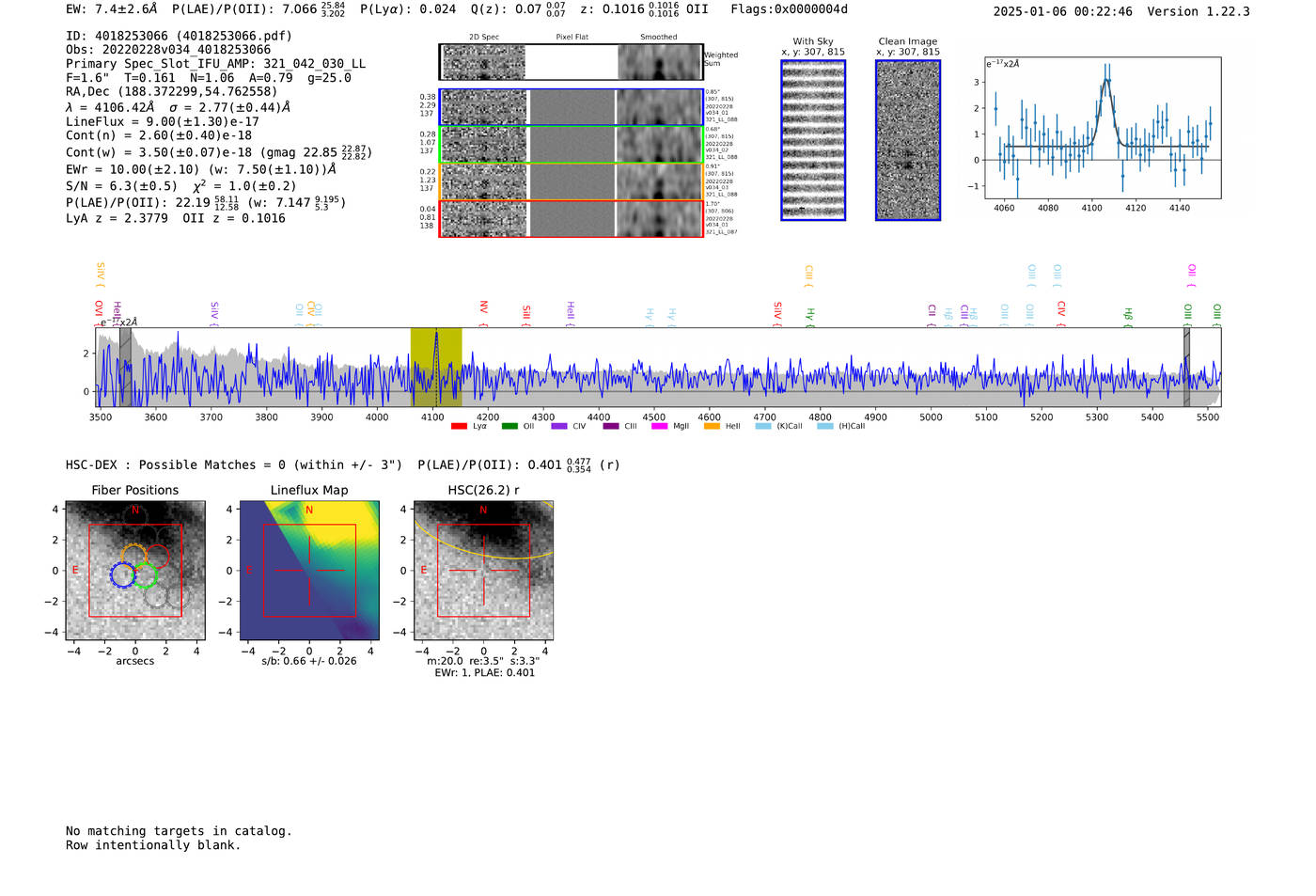The height and width of the screenshot is (896, 1316).
Task: Click the 's/b: 0.66 +/- 0.026' caption
Action: [309, 661]
